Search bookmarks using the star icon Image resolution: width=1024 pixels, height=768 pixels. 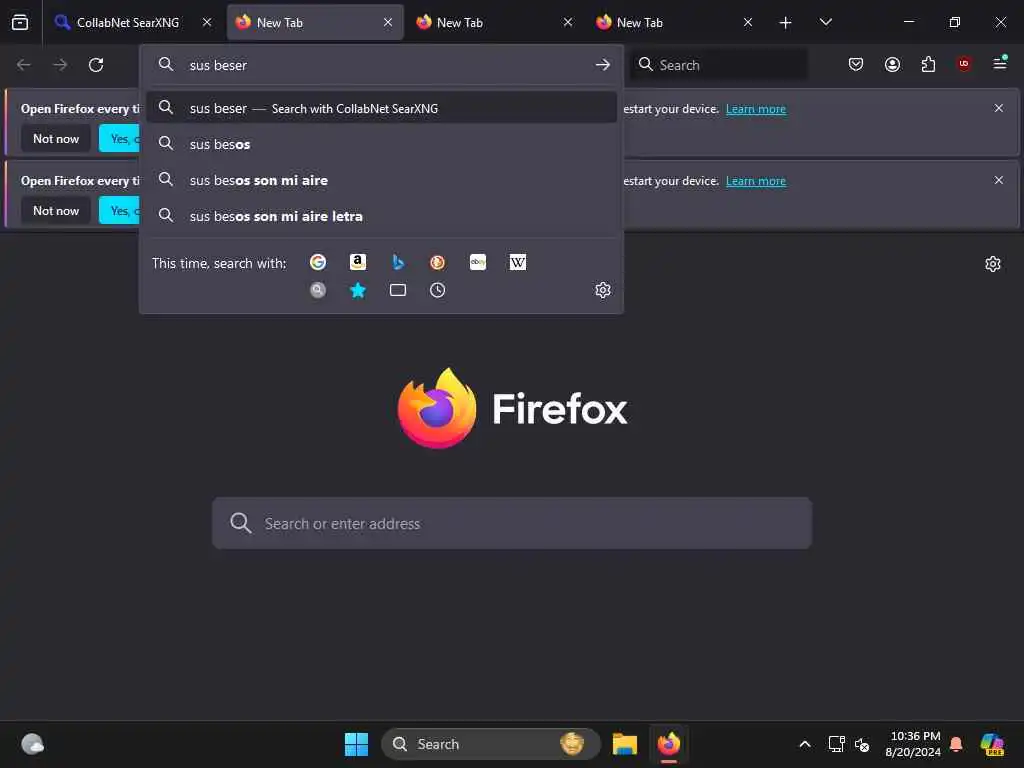coord(358,290)
